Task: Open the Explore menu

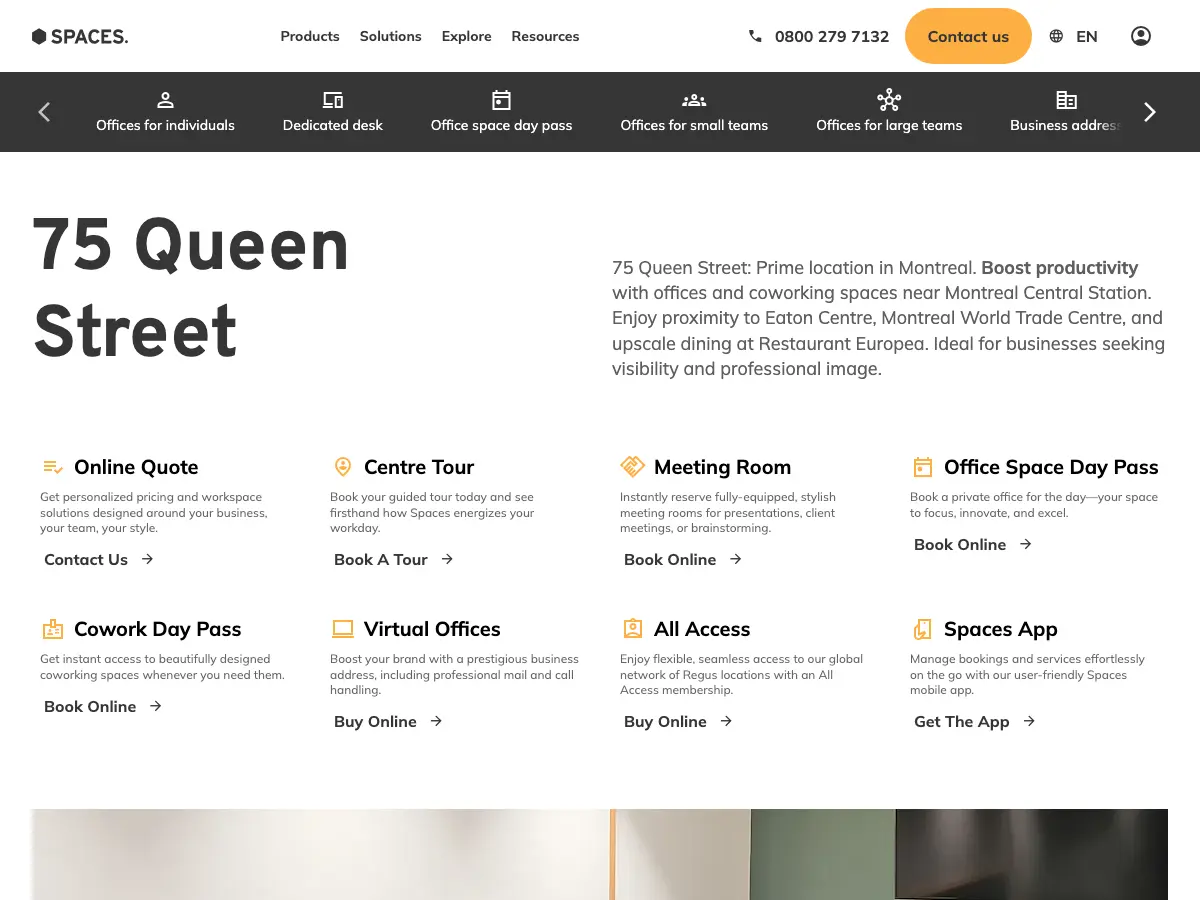Action: 467,36
